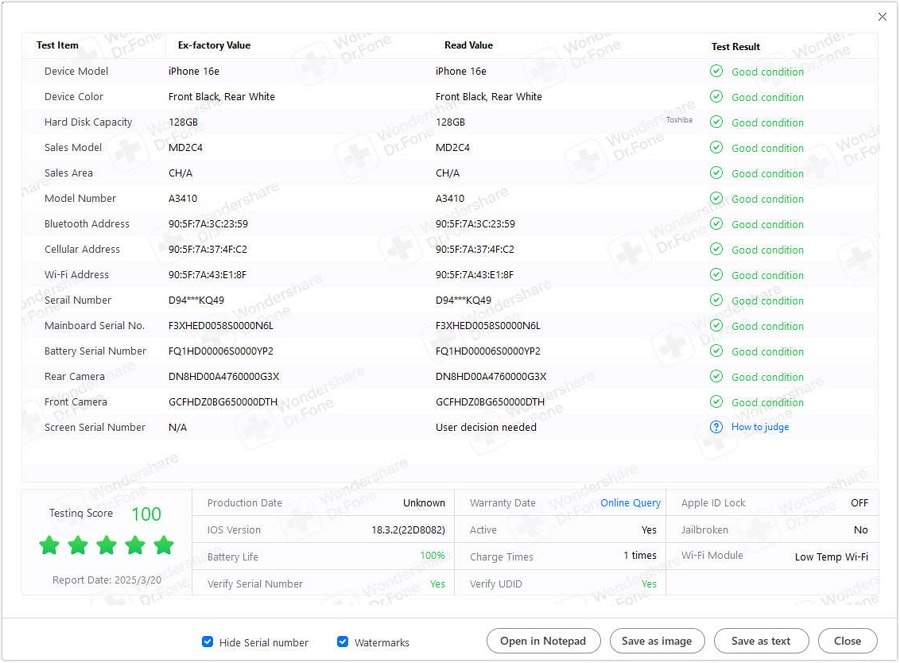Click the Jailbroken No value
The image size is (900, 663).
[860, 530]
